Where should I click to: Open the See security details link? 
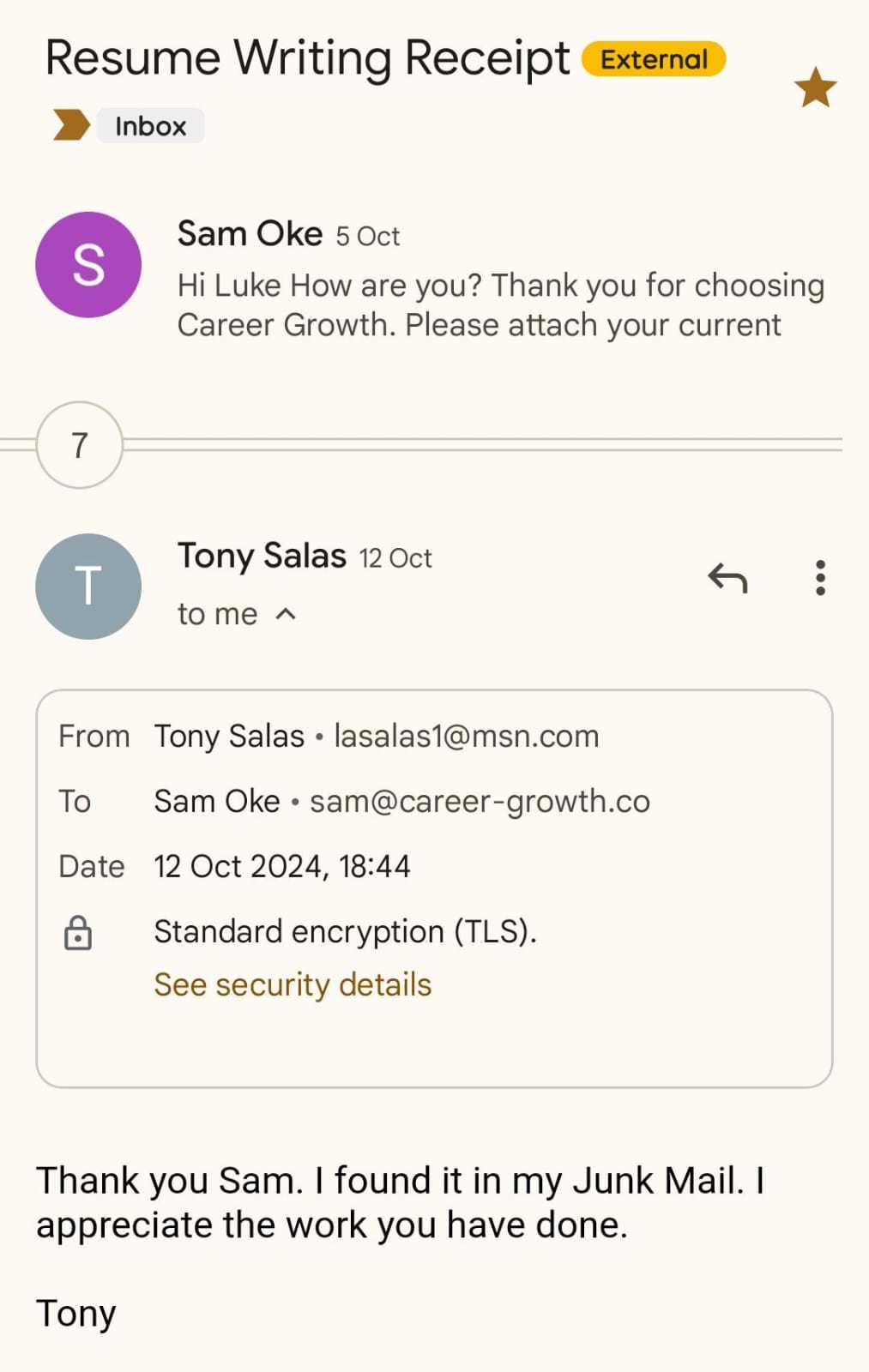click(293, 984)
